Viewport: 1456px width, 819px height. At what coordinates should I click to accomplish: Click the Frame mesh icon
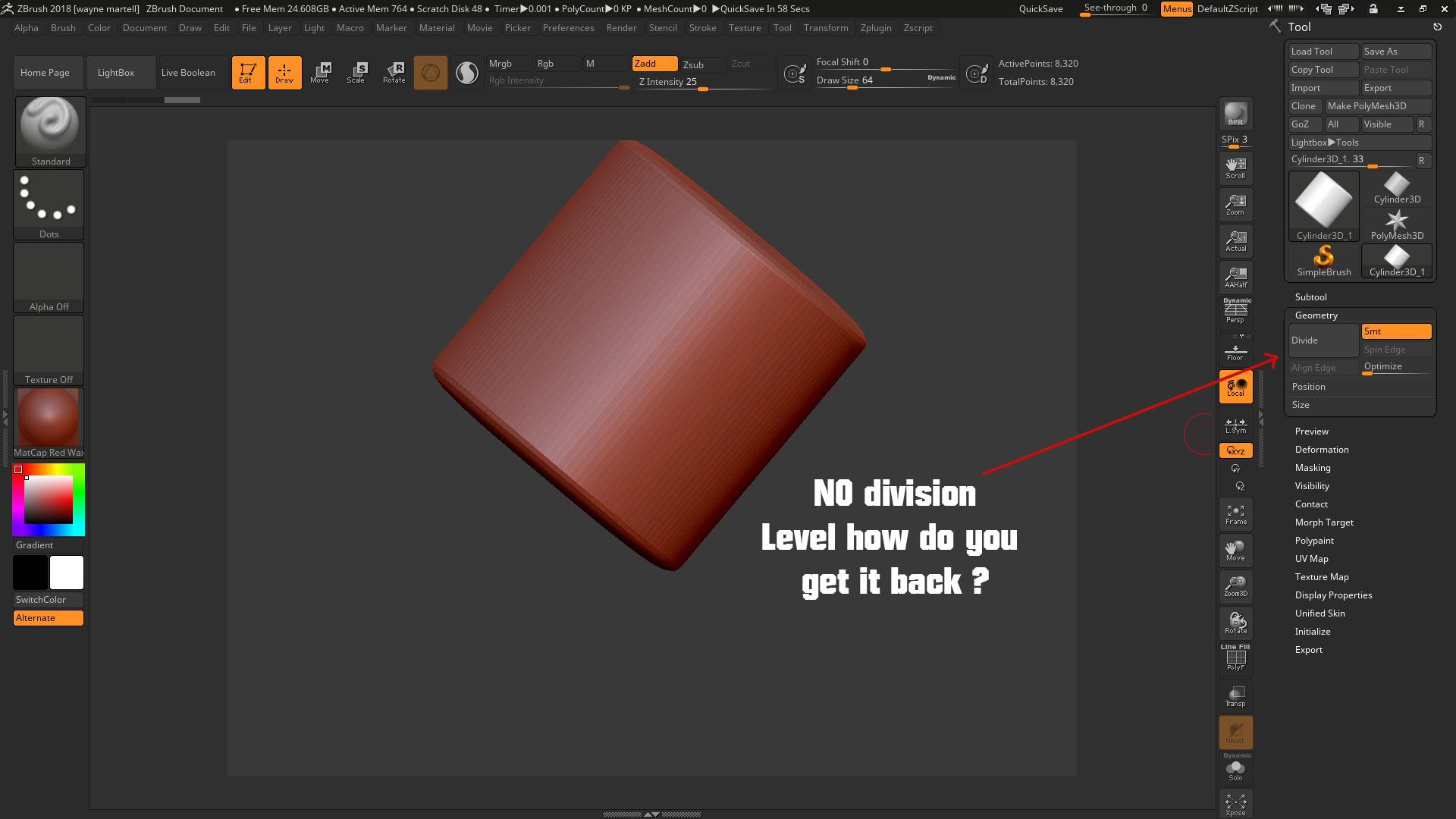tap(1235, 514)
